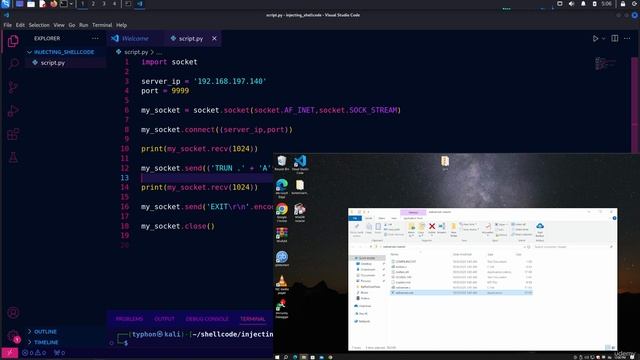Click File tab in File Explorer ribbon
The height and width of the screenshot is (360, 640).
tap(355, 218)
